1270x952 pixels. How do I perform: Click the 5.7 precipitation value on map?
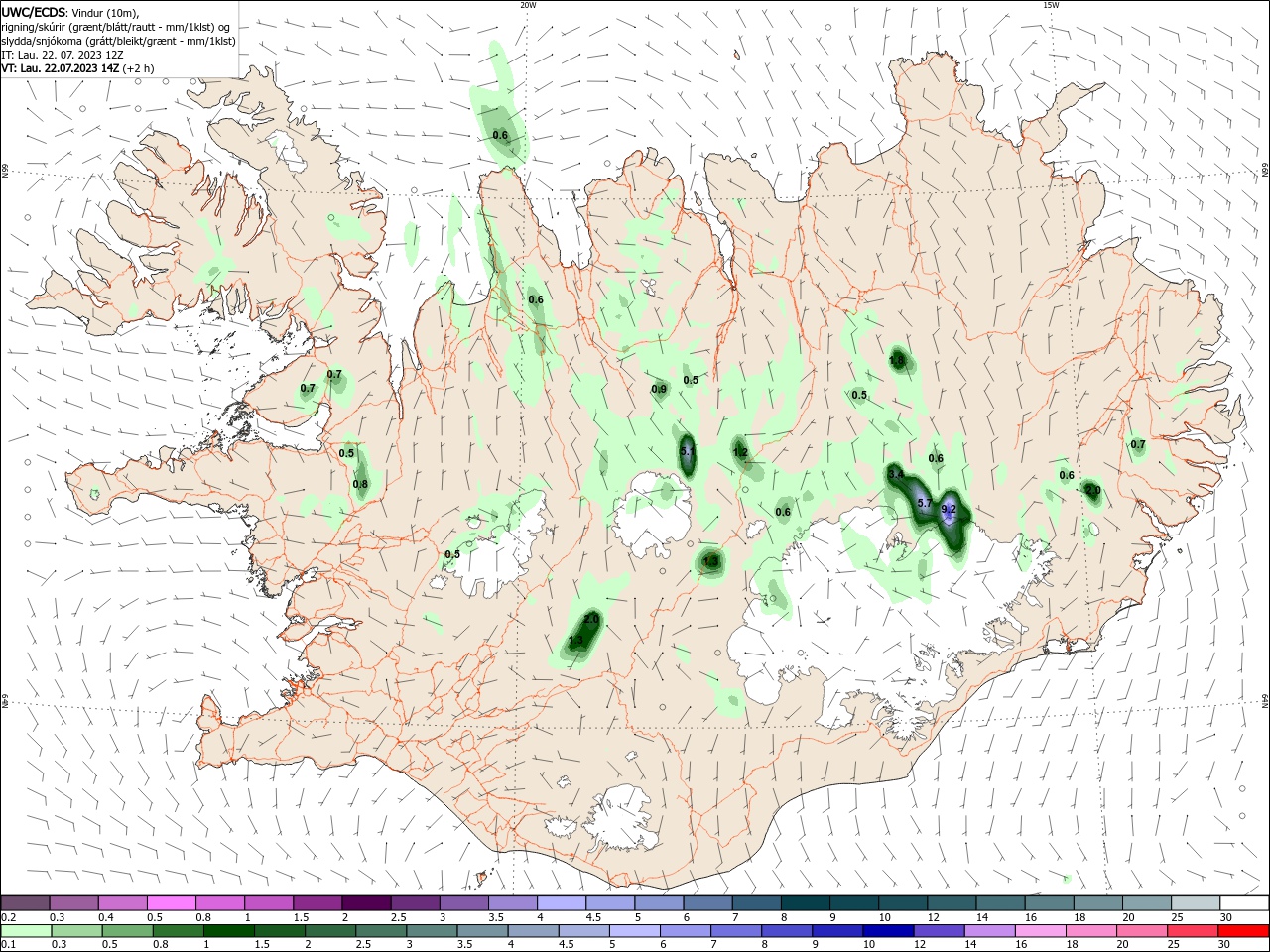click(x=924, y=504)
